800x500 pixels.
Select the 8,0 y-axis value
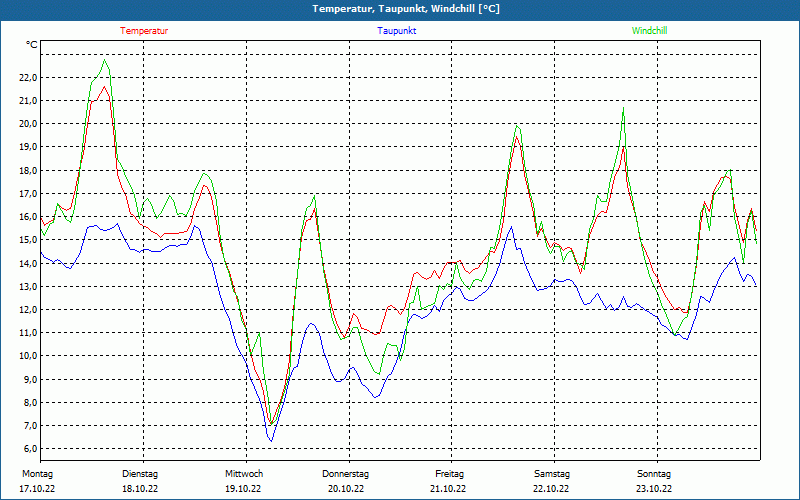31,403
